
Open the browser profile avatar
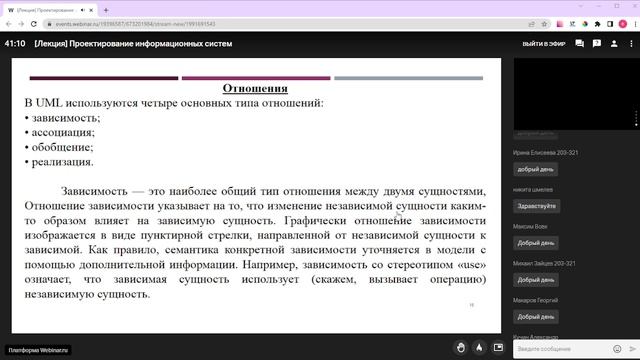tap(623, 24)
